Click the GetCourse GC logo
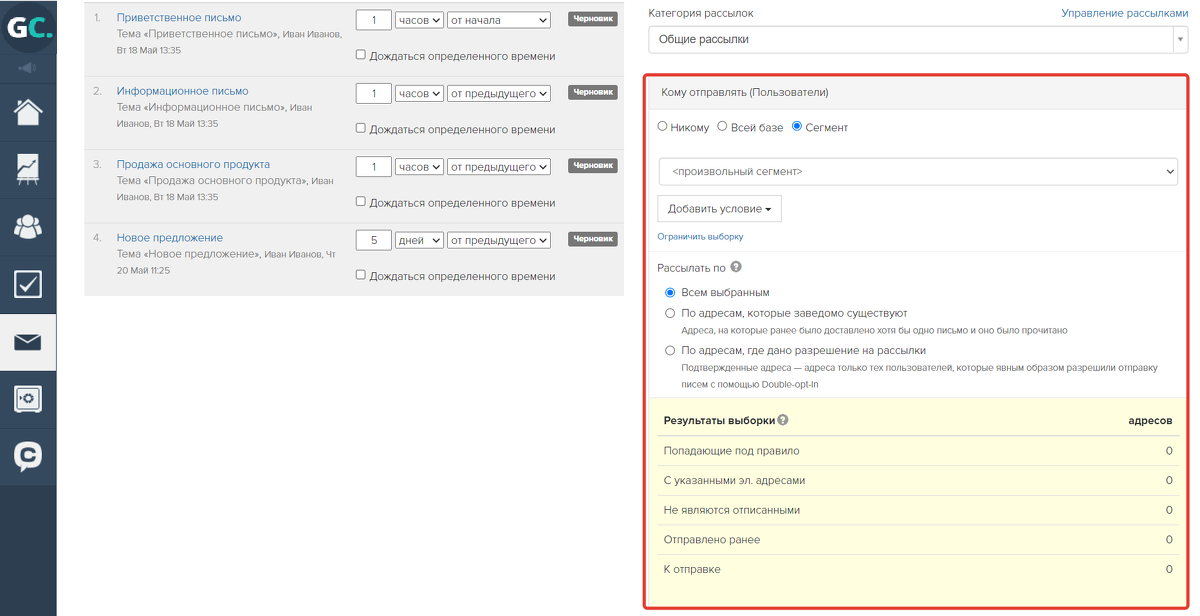 coord(28,26)
